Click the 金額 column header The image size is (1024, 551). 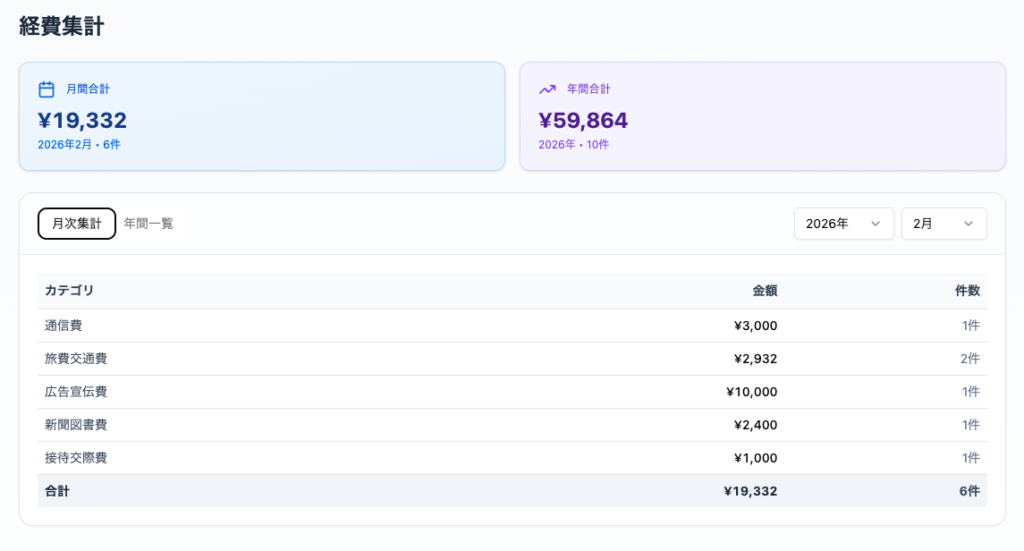pos(764,291)
